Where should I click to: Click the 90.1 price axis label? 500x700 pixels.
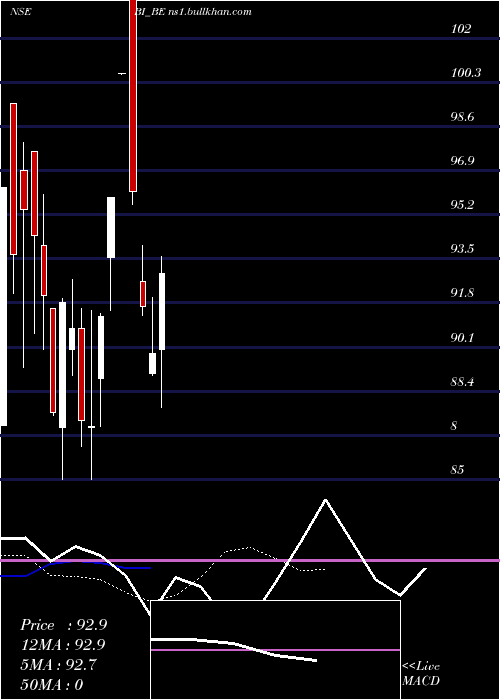[x=462, y=338]
